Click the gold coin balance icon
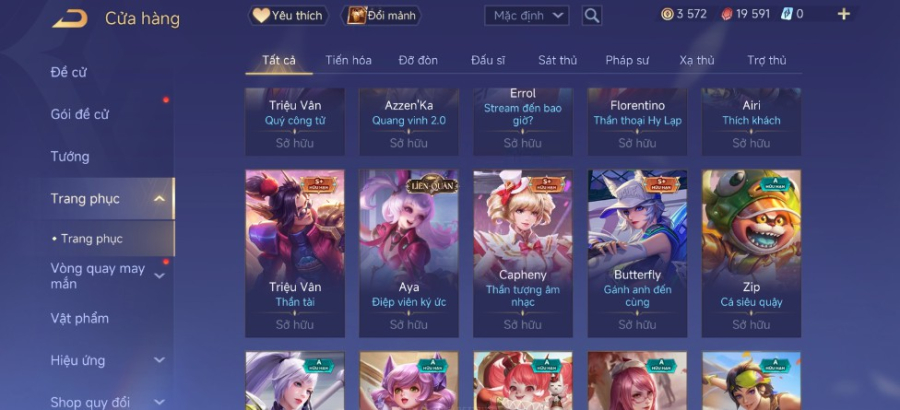The image size is (900, 410). (667, 14)
